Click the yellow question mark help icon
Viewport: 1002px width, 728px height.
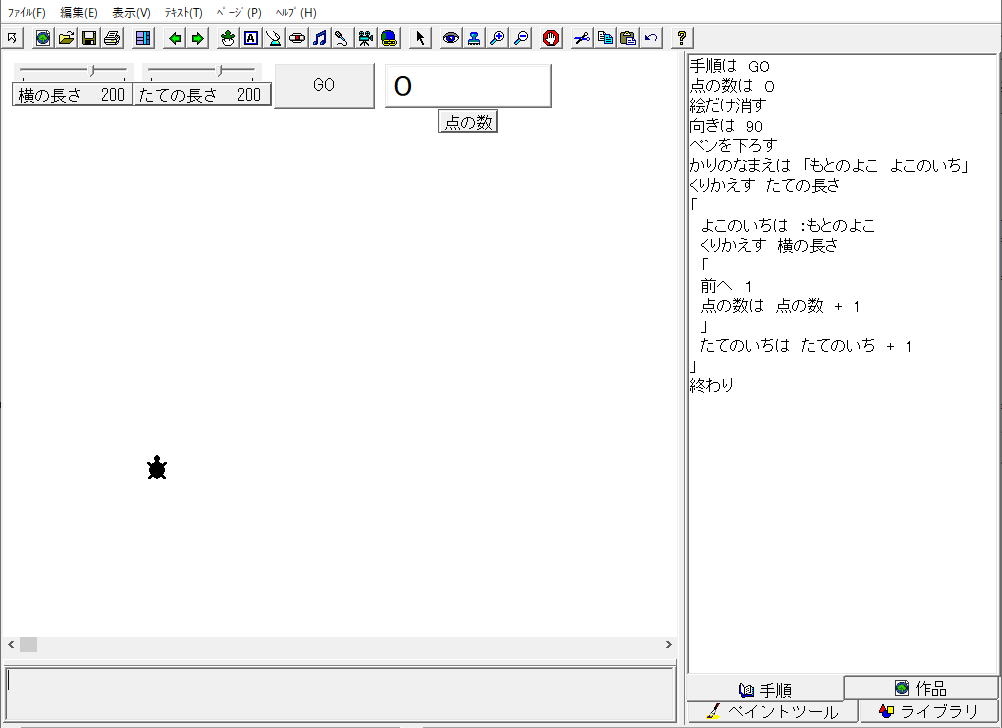[682, 38]
